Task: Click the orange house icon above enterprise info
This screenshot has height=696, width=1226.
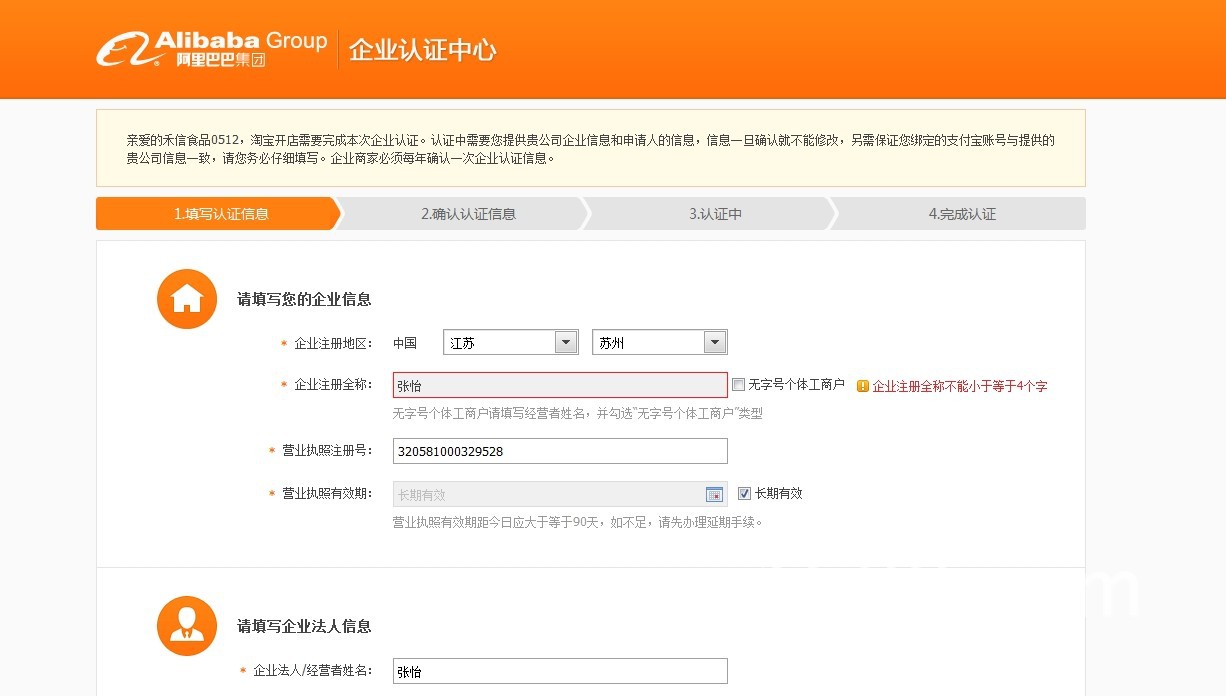Action: coord(186,298)
